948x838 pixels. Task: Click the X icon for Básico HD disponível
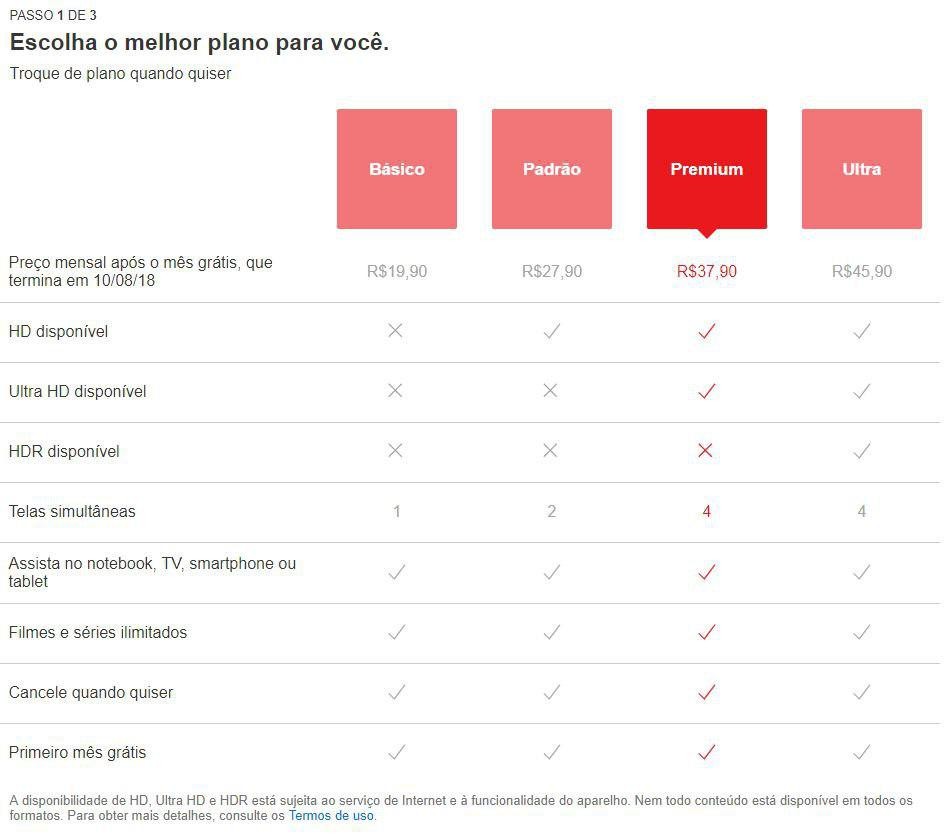pos(396,331)
